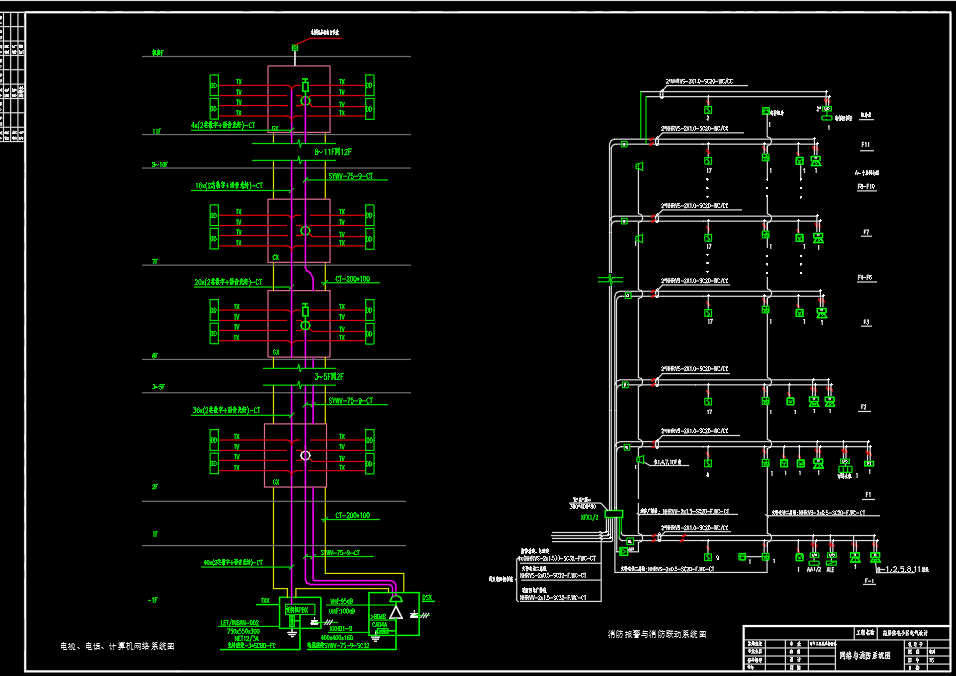
Task: Click the left diagram title '电视、电话、计算机网络系统图'
Action: pyautogui.click(x=117, y=646)
